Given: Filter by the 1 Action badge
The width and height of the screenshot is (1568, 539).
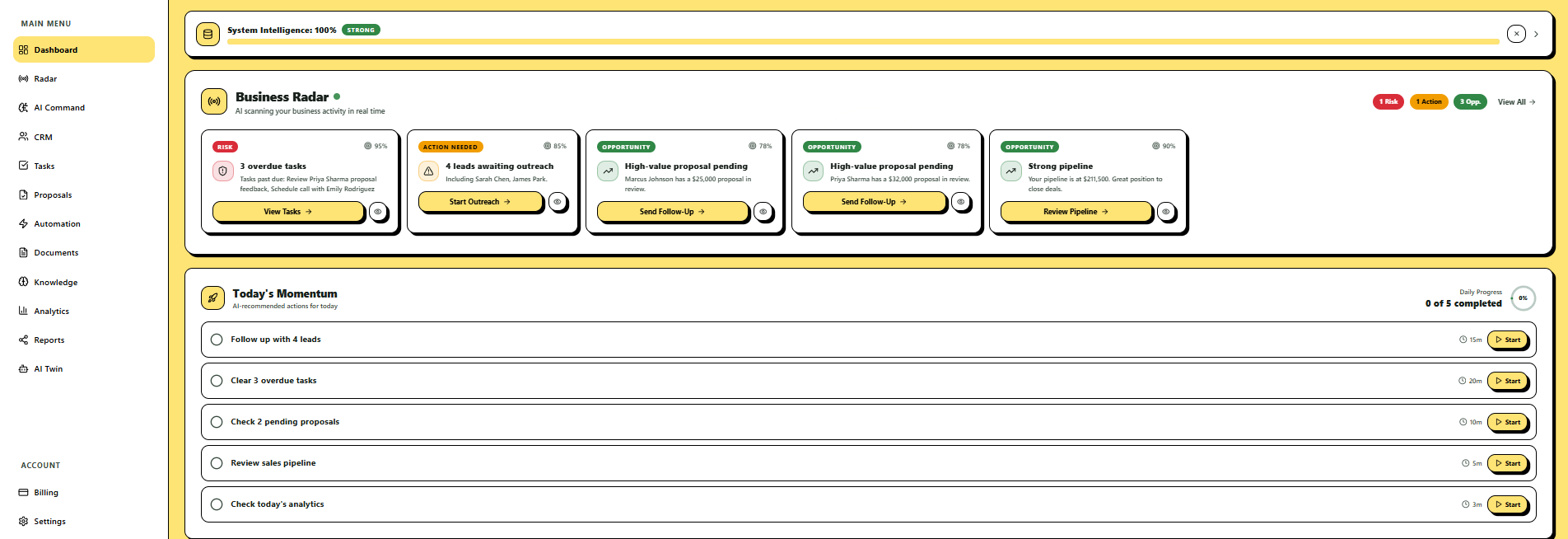Looking at the screenshot, I should [x=1429, y=101].
